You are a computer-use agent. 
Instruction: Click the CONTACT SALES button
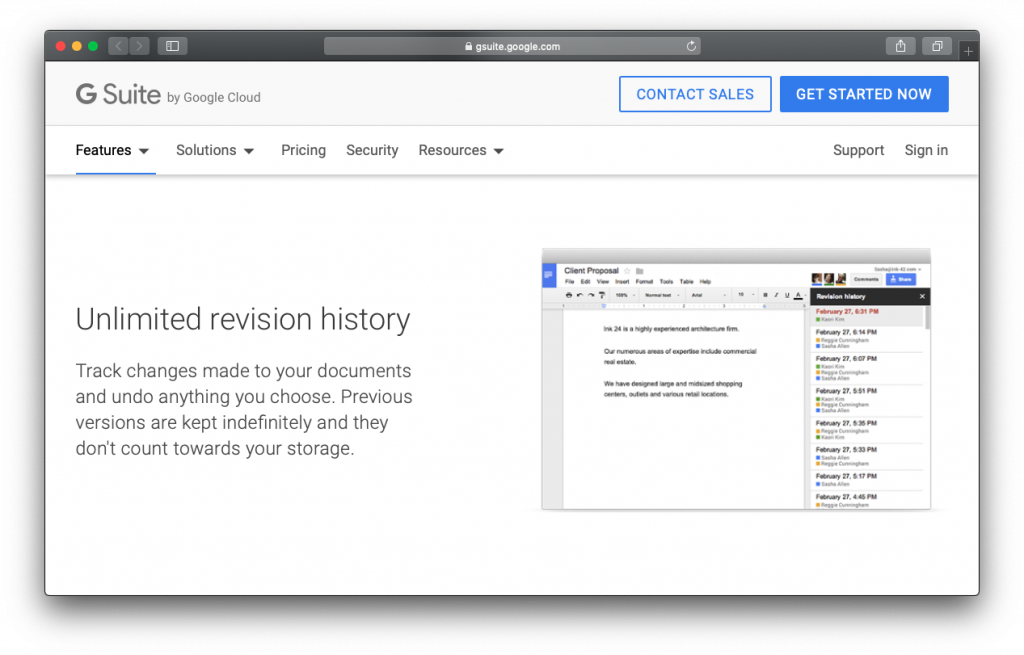click(x=695, y=94)
